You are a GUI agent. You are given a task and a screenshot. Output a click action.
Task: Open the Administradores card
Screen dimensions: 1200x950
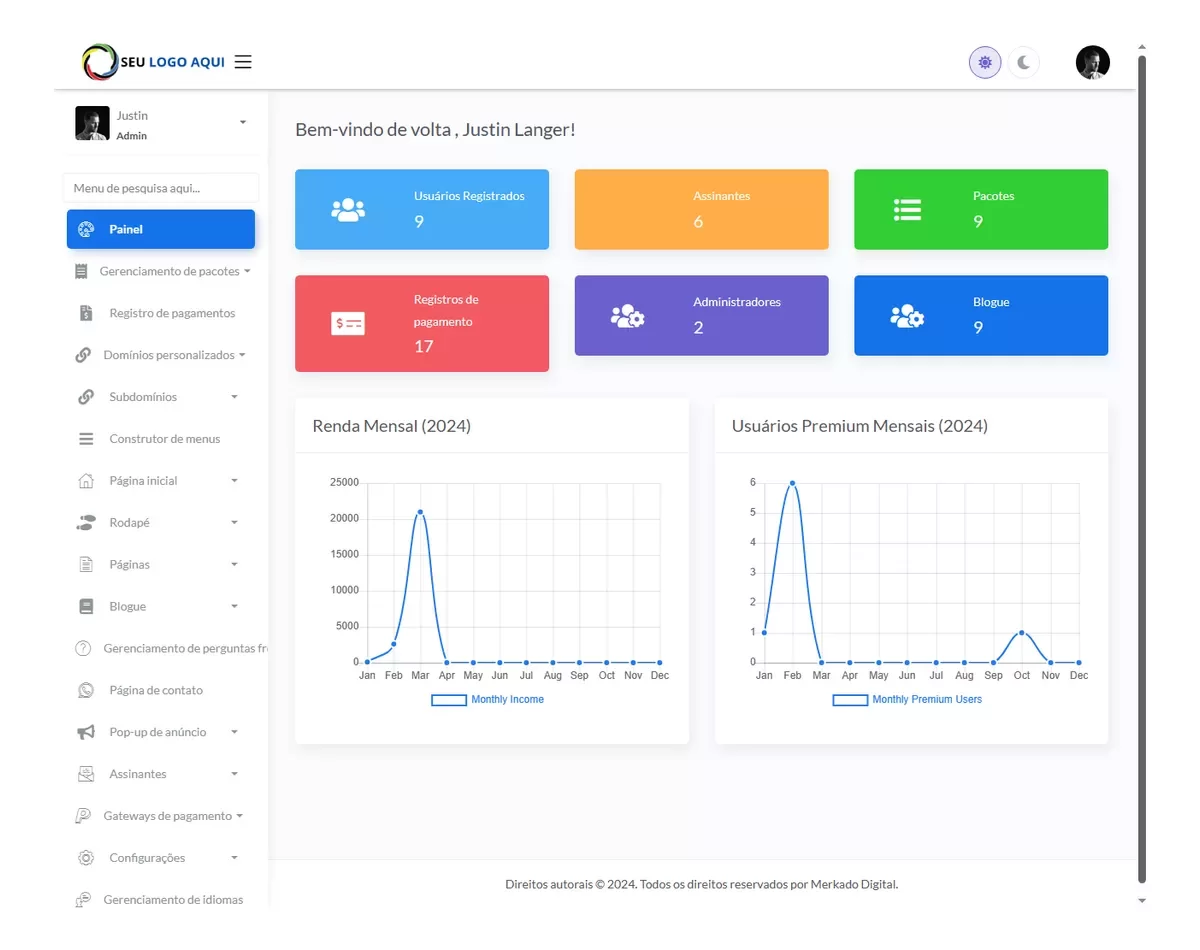[x=701, y=315]
